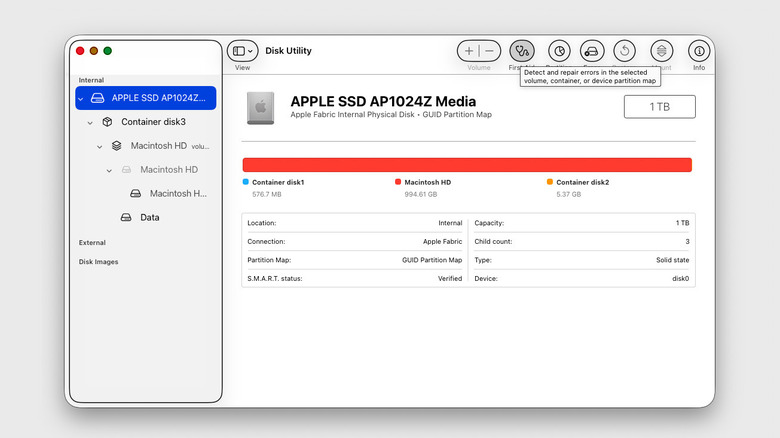Image resolution: width=780 pixels, height=438 pixels.
Task: Click the Device disk0 row
Action: (582, 279)
